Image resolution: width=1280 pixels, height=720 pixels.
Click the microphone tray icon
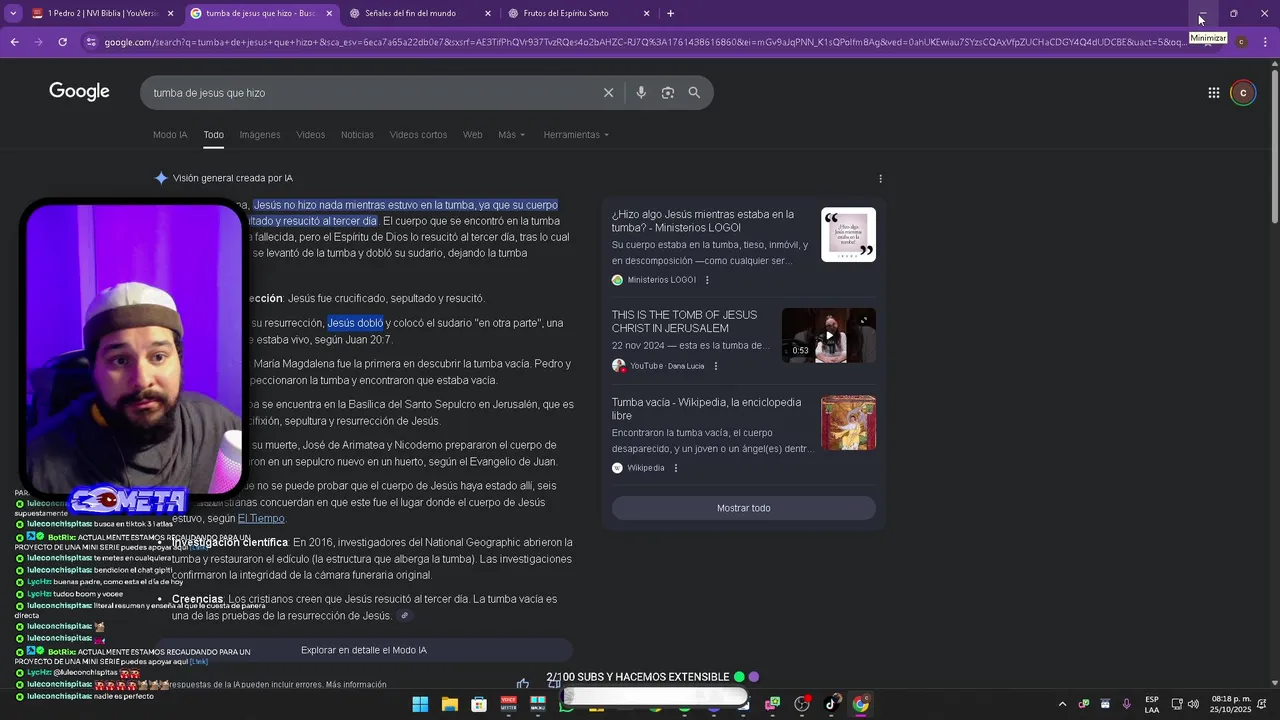click(x=1126, y=704)
